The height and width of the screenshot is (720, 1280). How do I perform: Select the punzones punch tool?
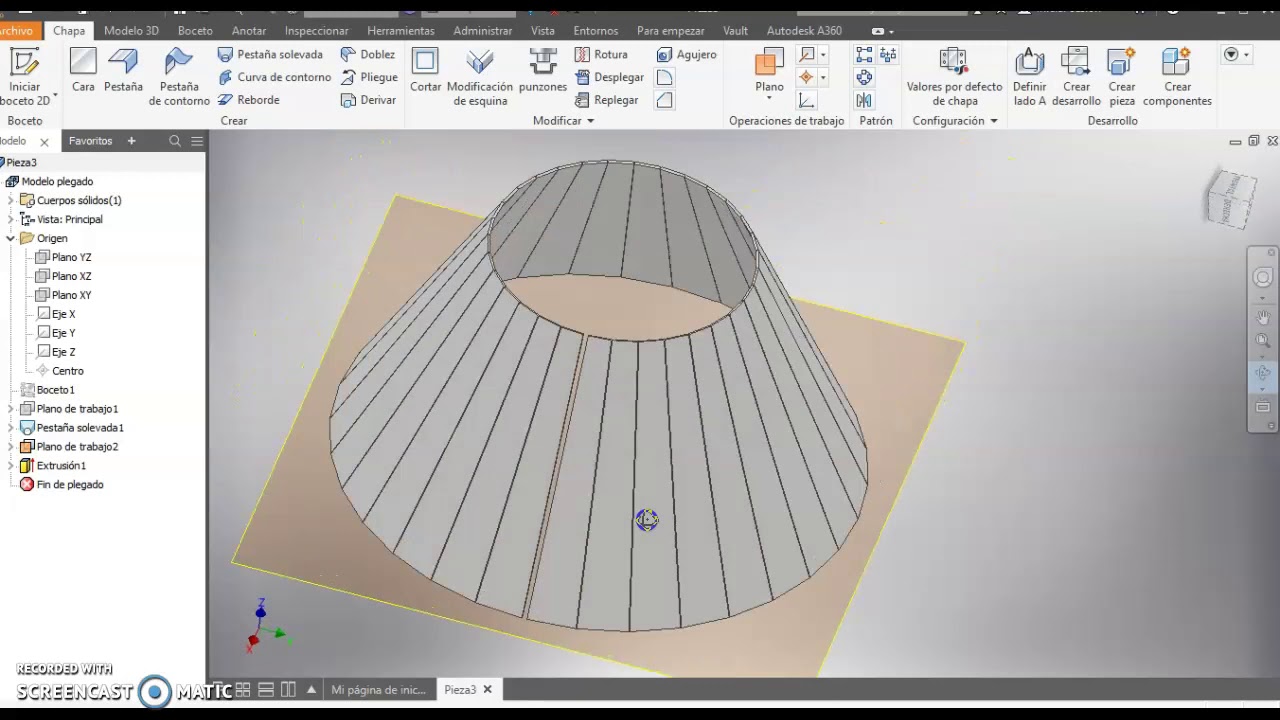543,70
